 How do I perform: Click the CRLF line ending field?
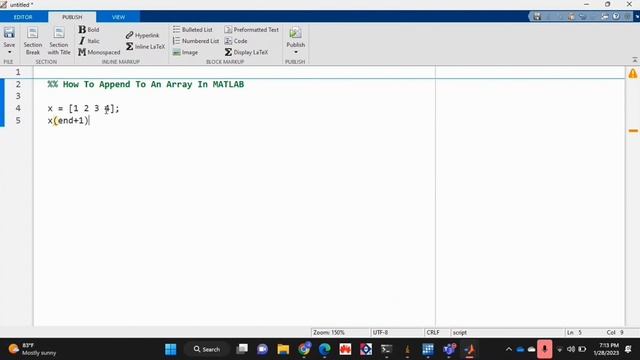pos(437,333)
